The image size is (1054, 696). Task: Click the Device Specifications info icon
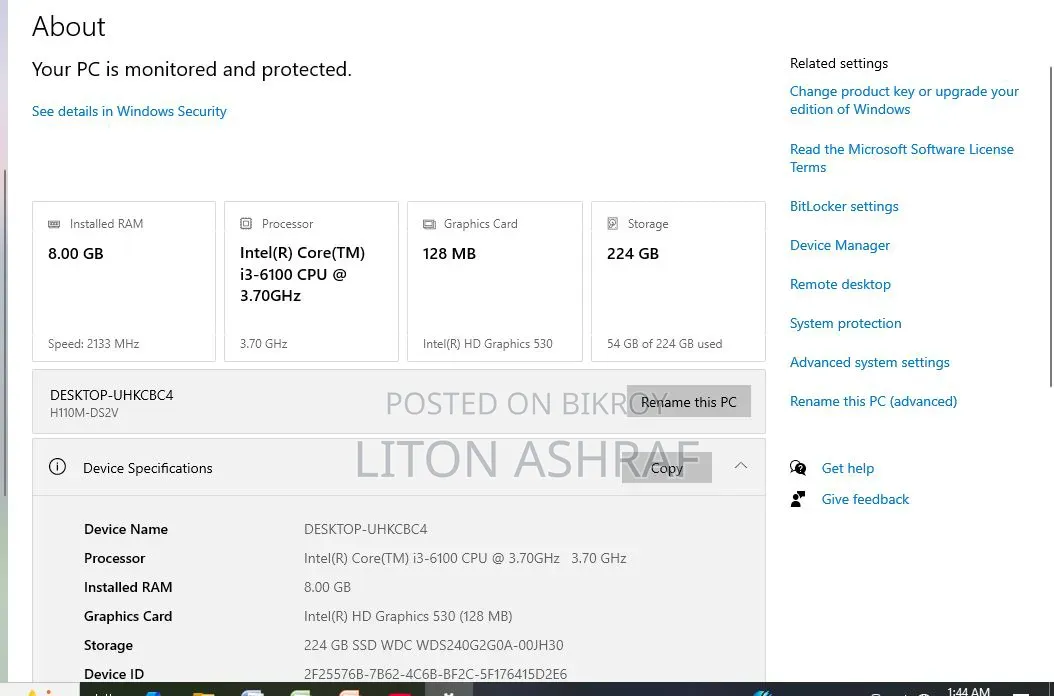tap(58, 467)
